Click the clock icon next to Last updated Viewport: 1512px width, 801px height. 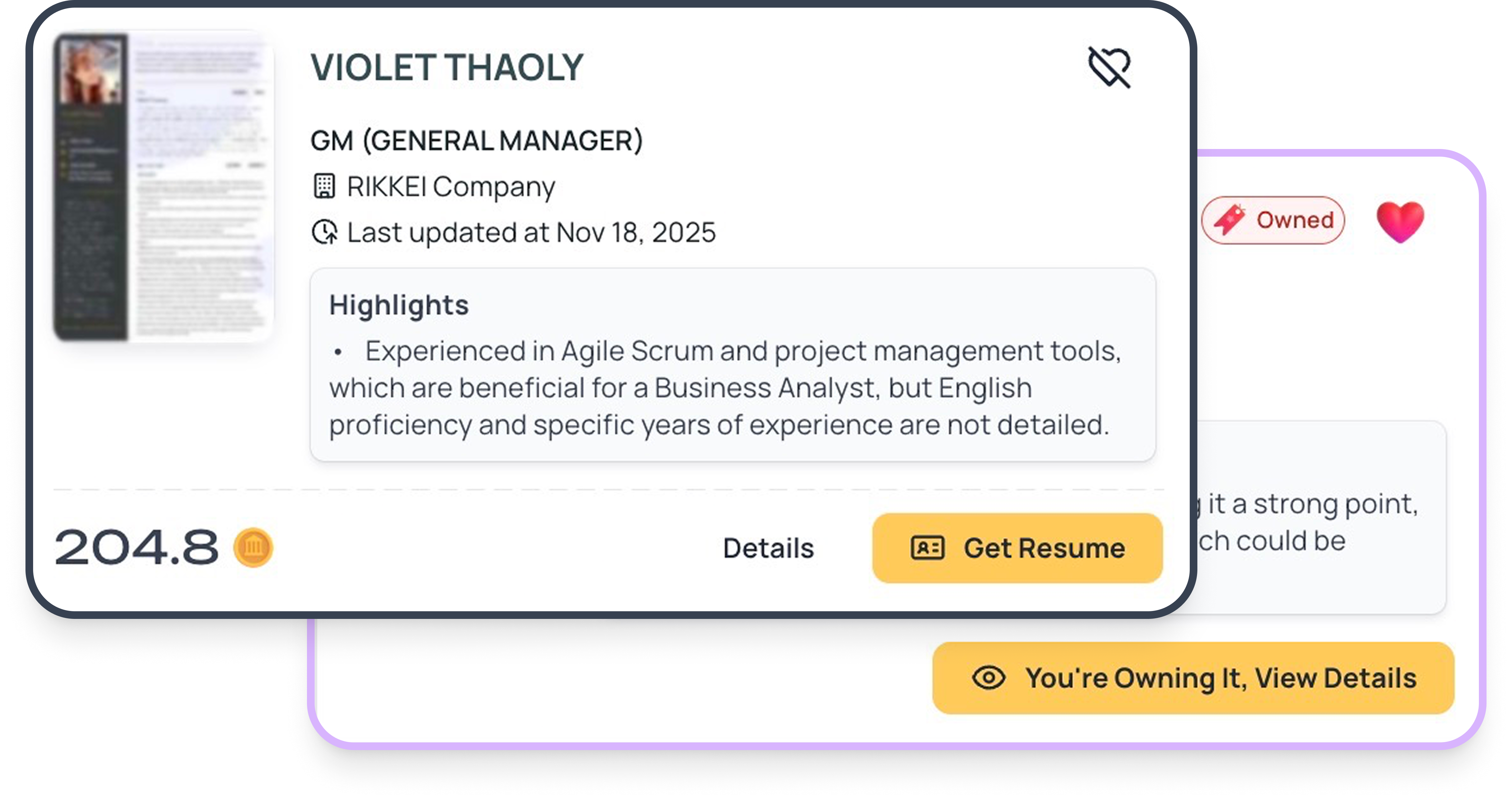click(325, 232)
